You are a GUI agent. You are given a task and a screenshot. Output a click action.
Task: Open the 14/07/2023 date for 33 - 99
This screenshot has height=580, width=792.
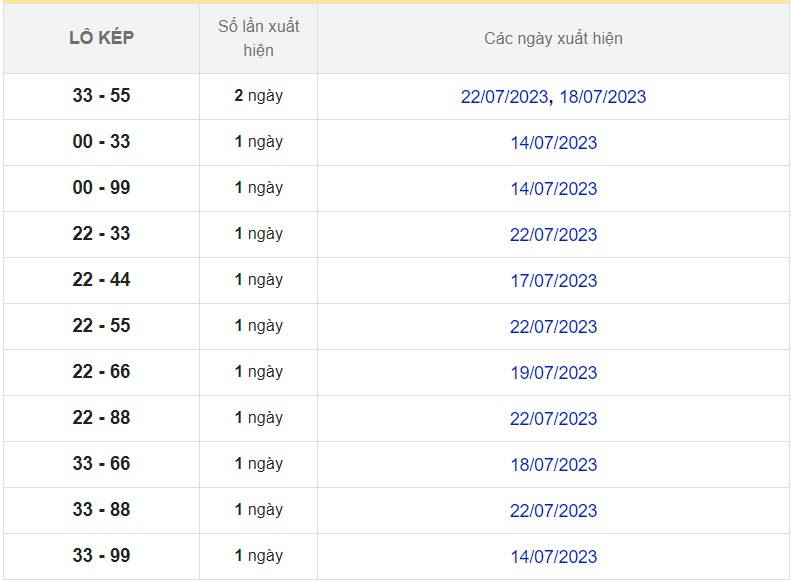tap(553, 557)
